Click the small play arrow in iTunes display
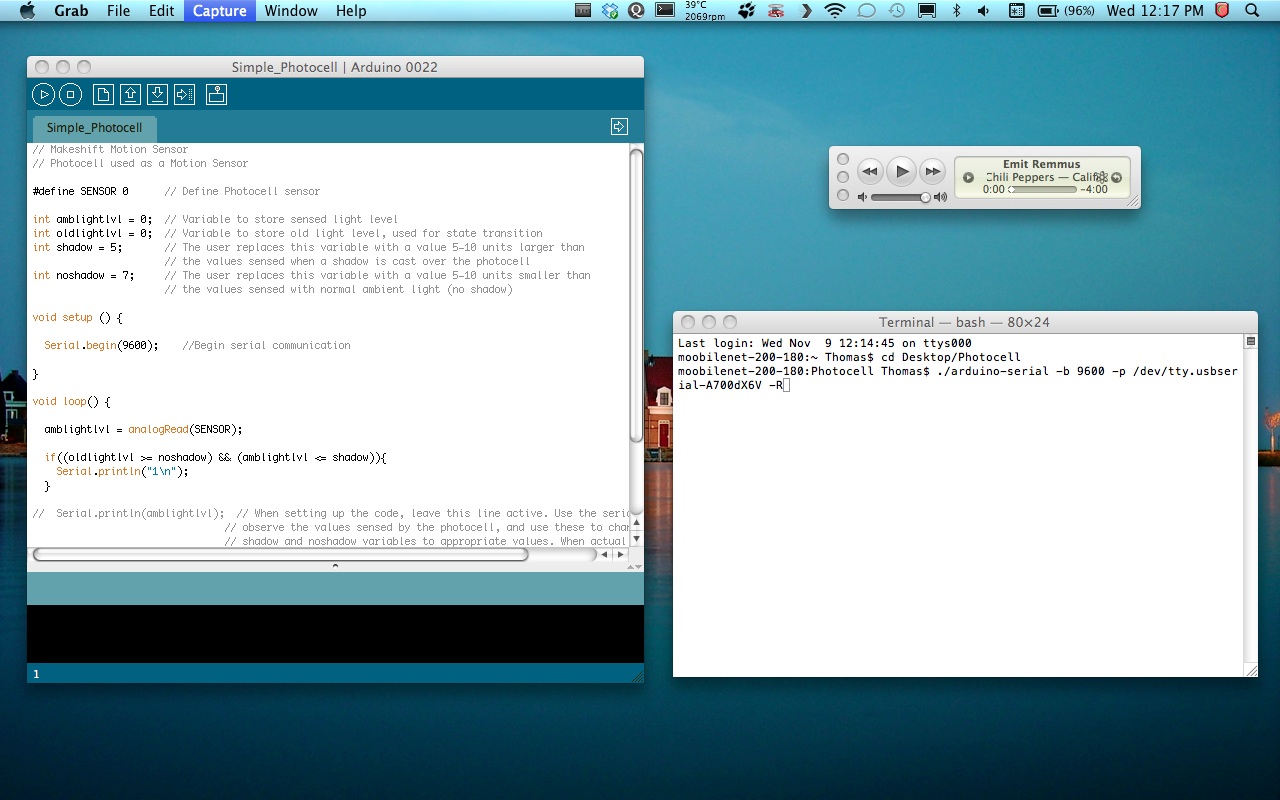This screenshot has height=800, width=1280. 968,178
